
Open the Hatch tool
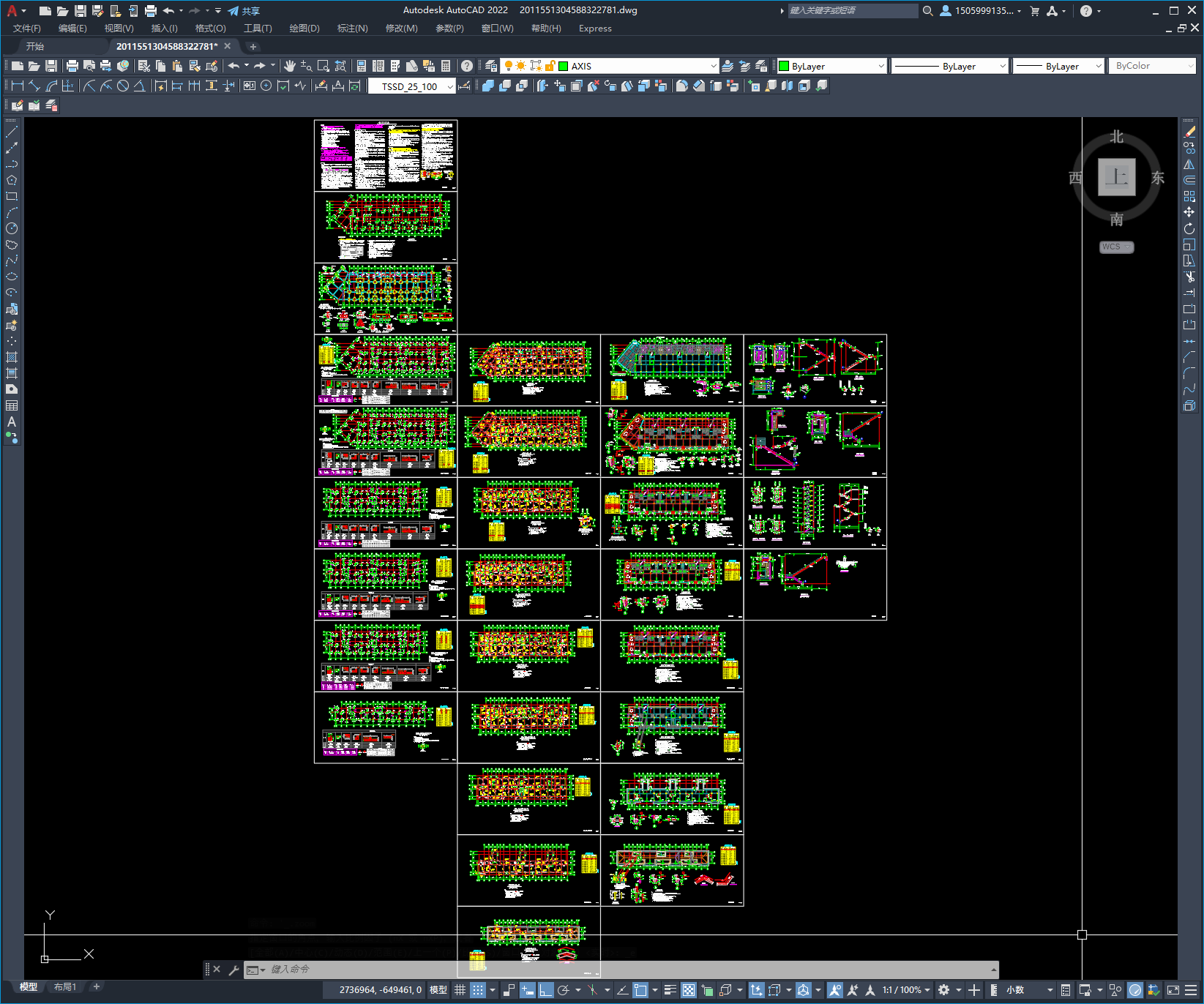pos(12,357)
